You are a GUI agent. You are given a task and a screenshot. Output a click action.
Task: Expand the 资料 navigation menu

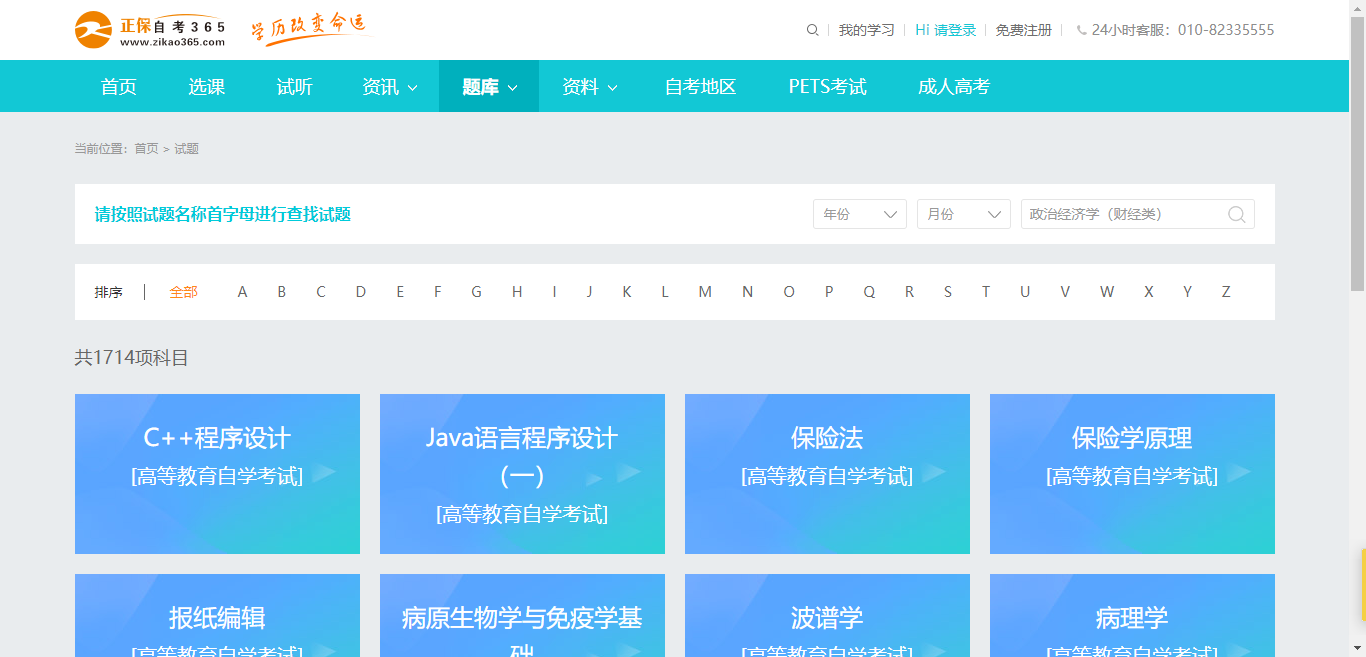coord(589,87)
